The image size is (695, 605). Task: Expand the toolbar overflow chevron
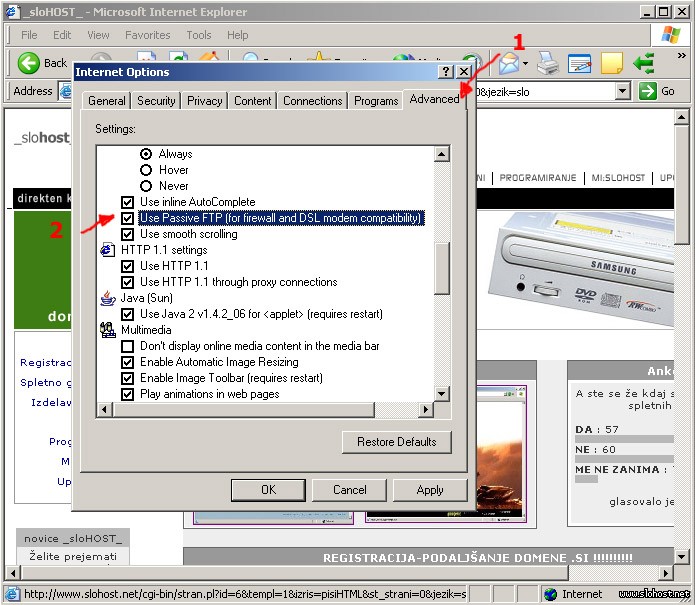click(x=682, y=55)
